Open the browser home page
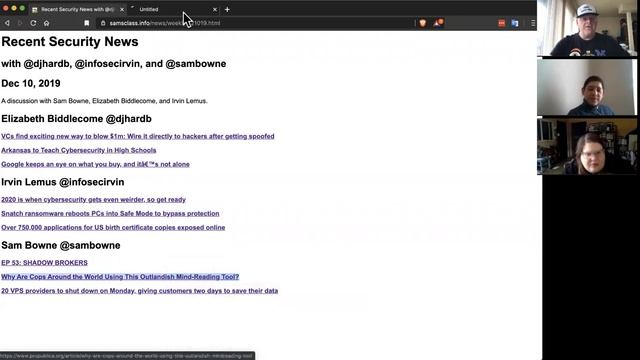640x360 pixels. point(47,23)
